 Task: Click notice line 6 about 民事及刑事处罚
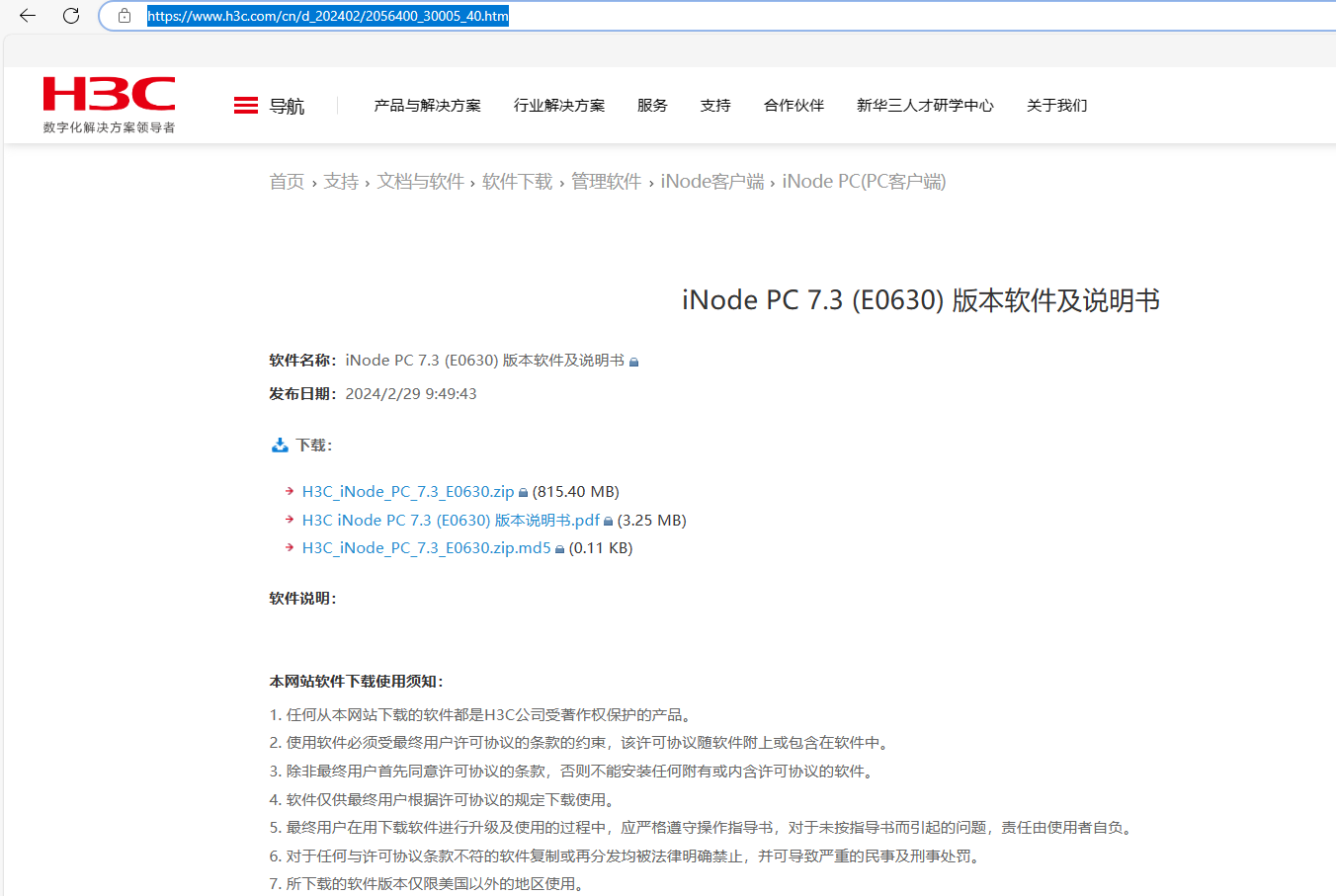click(x=626, y=856)
